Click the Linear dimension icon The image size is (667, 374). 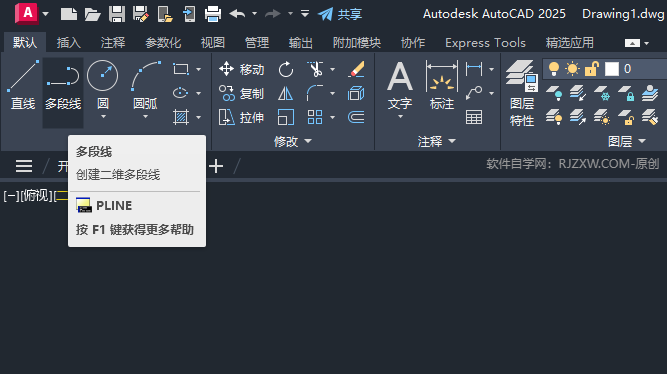coord(474,69)
